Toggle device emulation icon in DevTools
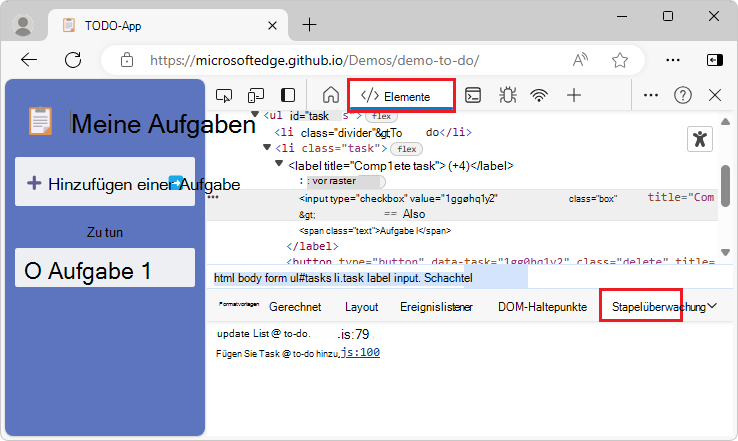Image resolution: width=738 pixels, height=441 pixels. 256,95
